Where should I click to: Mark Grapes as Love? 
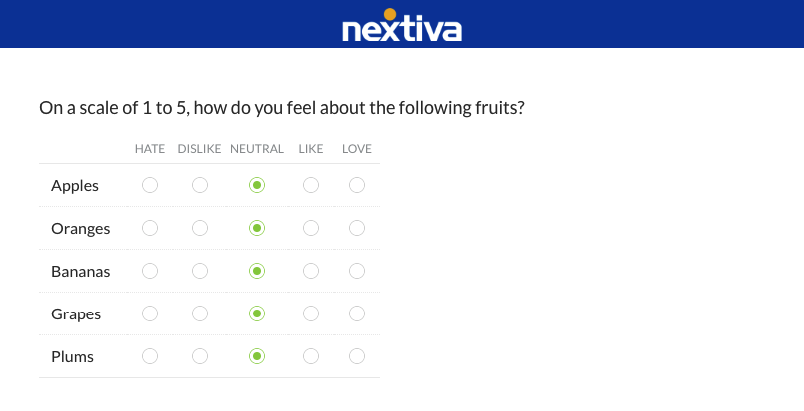(357, 314)
